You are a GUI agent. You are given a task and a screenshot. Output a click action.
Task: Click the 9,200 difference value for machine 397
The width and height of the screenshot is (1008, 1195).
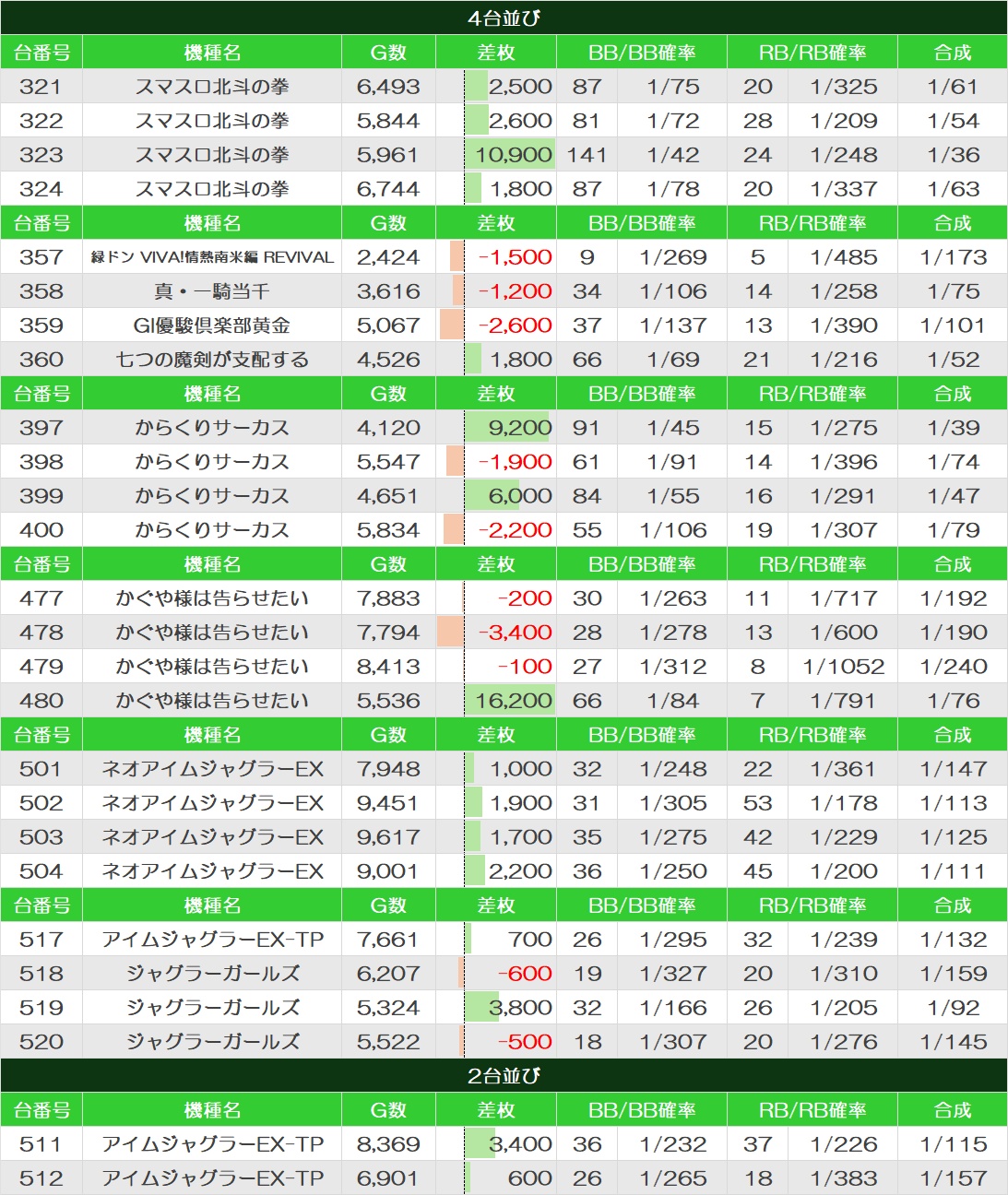pyautogui.click(x=520, y=428)
